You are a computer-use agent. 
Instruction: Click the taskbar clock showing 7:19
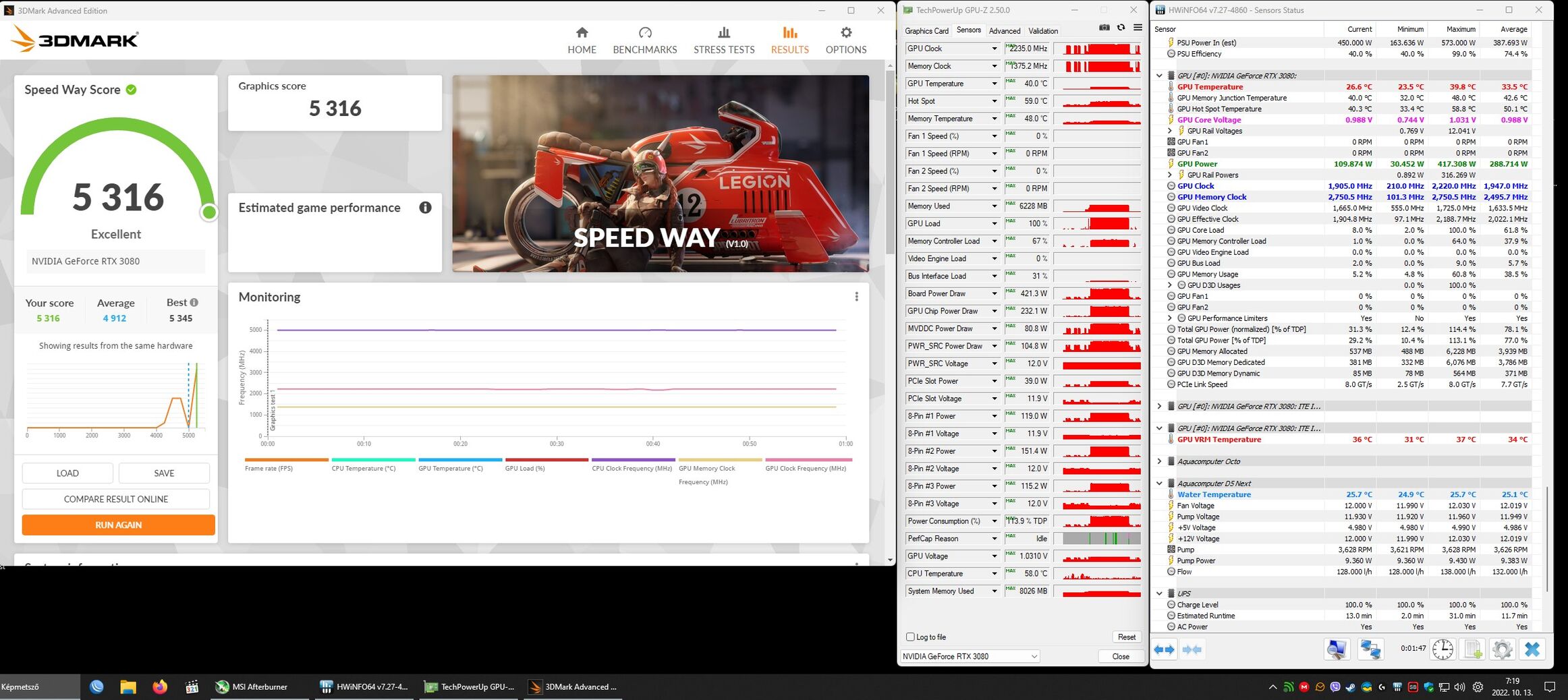pos(1512,687)
